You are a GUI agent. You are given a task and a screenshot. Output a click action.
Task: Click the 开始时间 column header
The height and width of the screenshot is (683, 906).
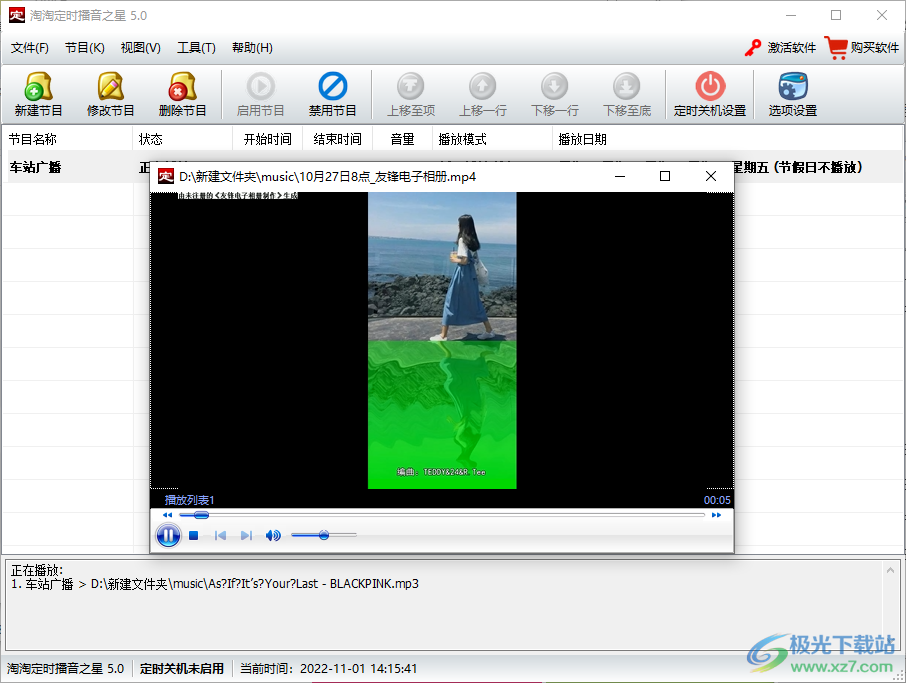point(268,139)
